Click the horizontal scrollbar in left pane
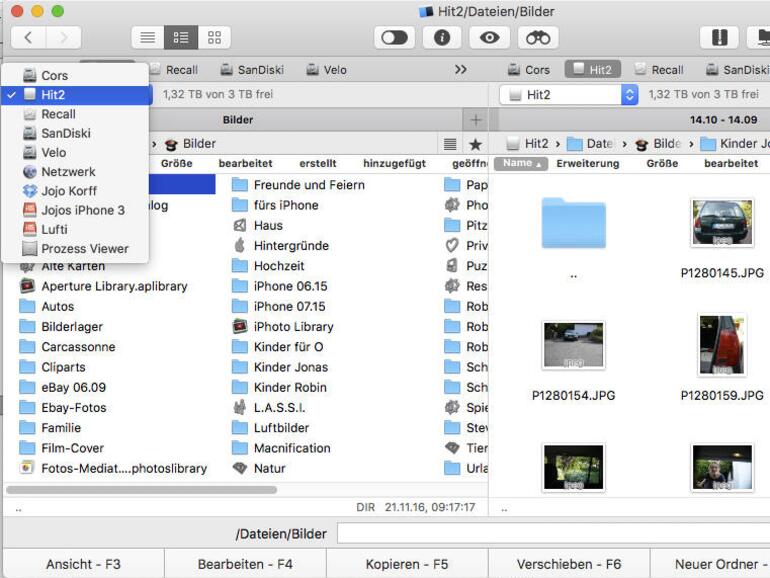770x578 pixels. 141,490
